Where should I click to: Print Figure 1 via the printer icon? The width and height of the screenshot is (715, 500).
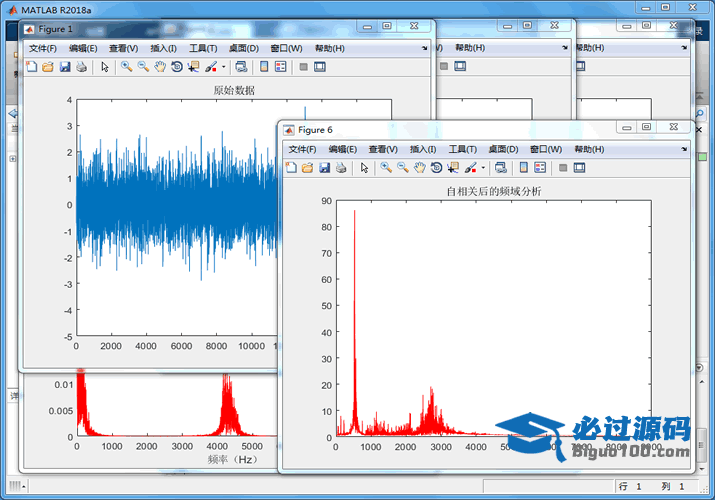coord(81,67)
